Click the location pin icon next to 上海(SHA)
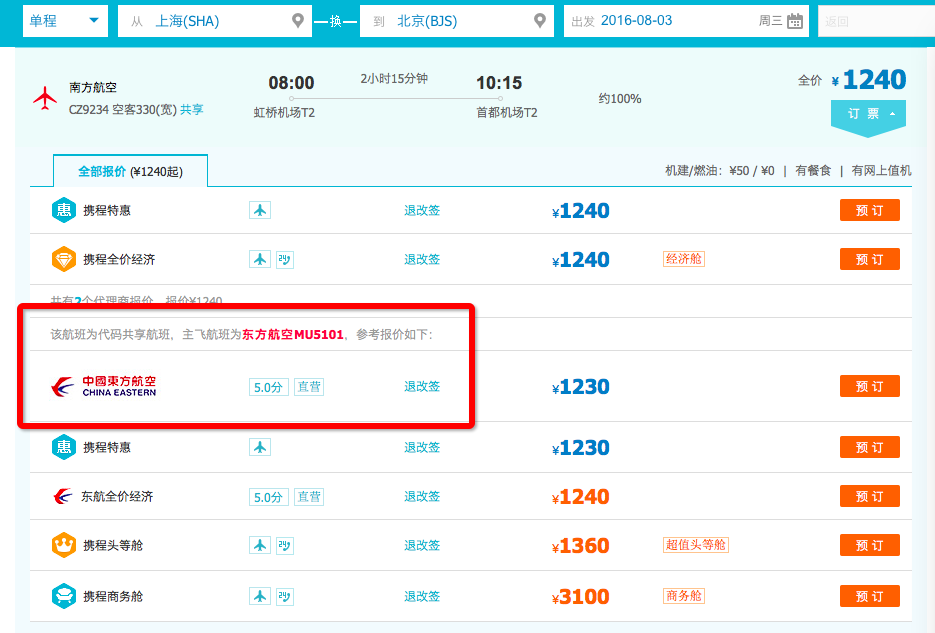The width and height of the screenshot is (935, 633). click(x=296, y=20)
